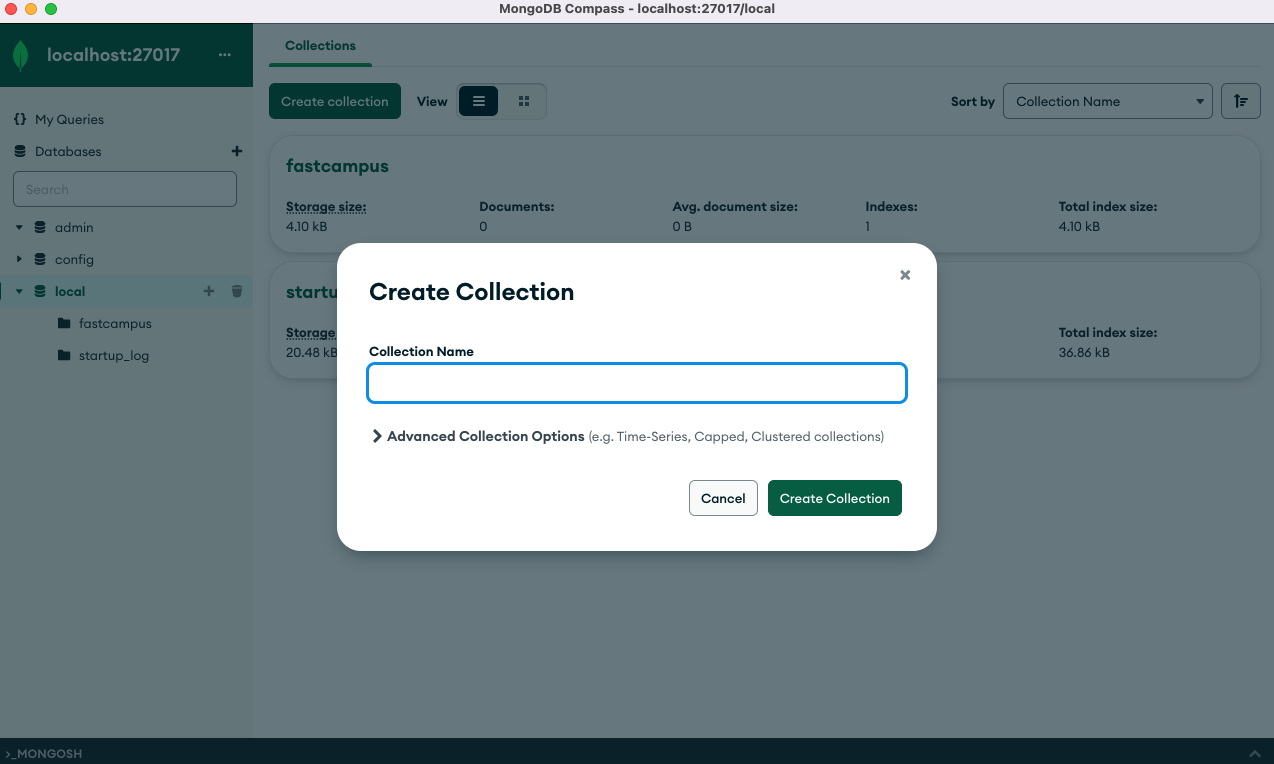Image resolution: width=1274 pixels, height=764 pixels.
Task: Collapse the local database tree arrow
Action: [x=19, y=291]
